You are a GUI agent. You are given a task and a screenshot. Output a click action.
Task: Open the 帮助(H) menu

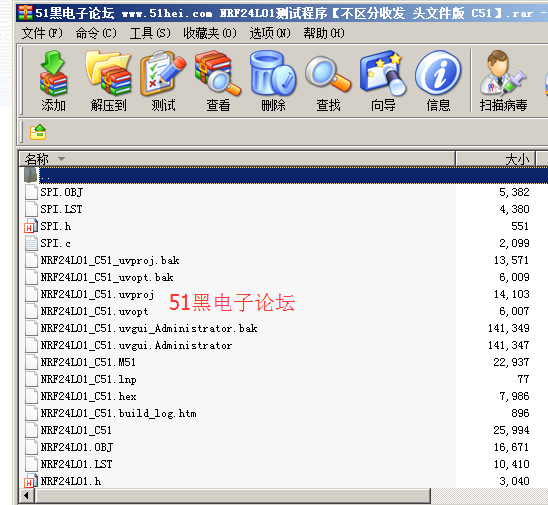324,33
